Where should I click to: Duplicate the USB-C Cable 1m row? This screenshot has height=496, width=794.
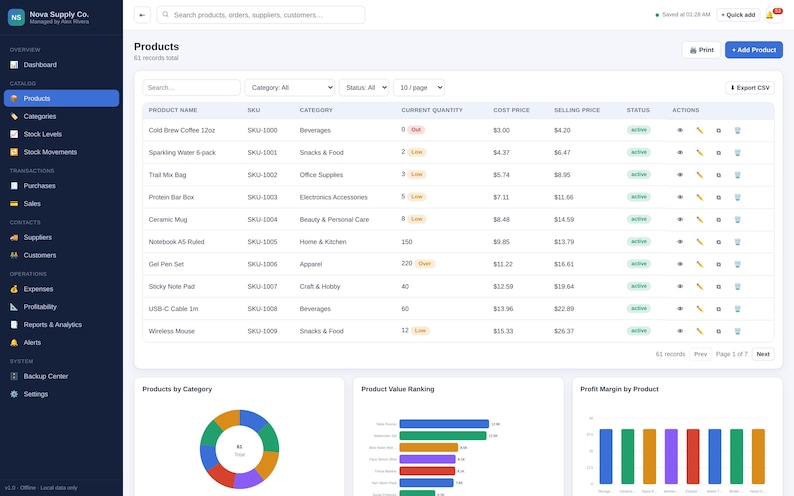718,308
